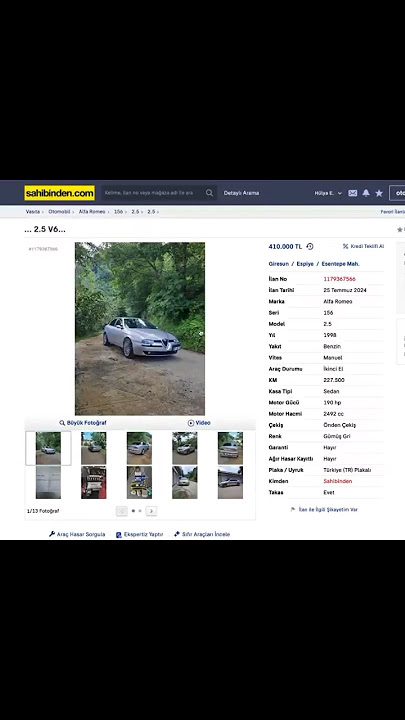Click the 2492 cc Motor Hacmi value
This screenshot has height=720, width=405.
pos(333,414)
